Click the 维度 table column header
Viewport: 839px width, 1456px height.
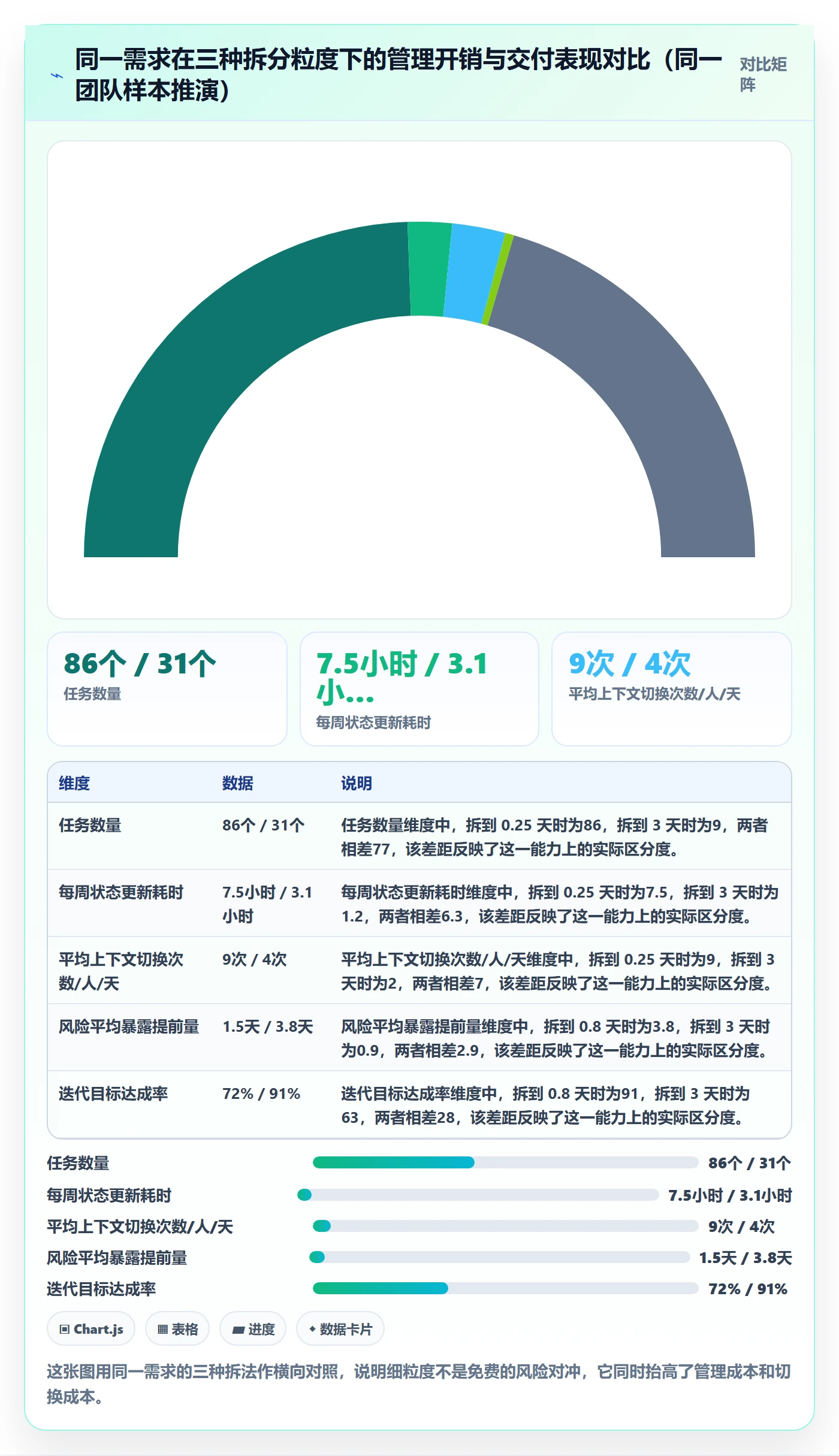(74, 783)
